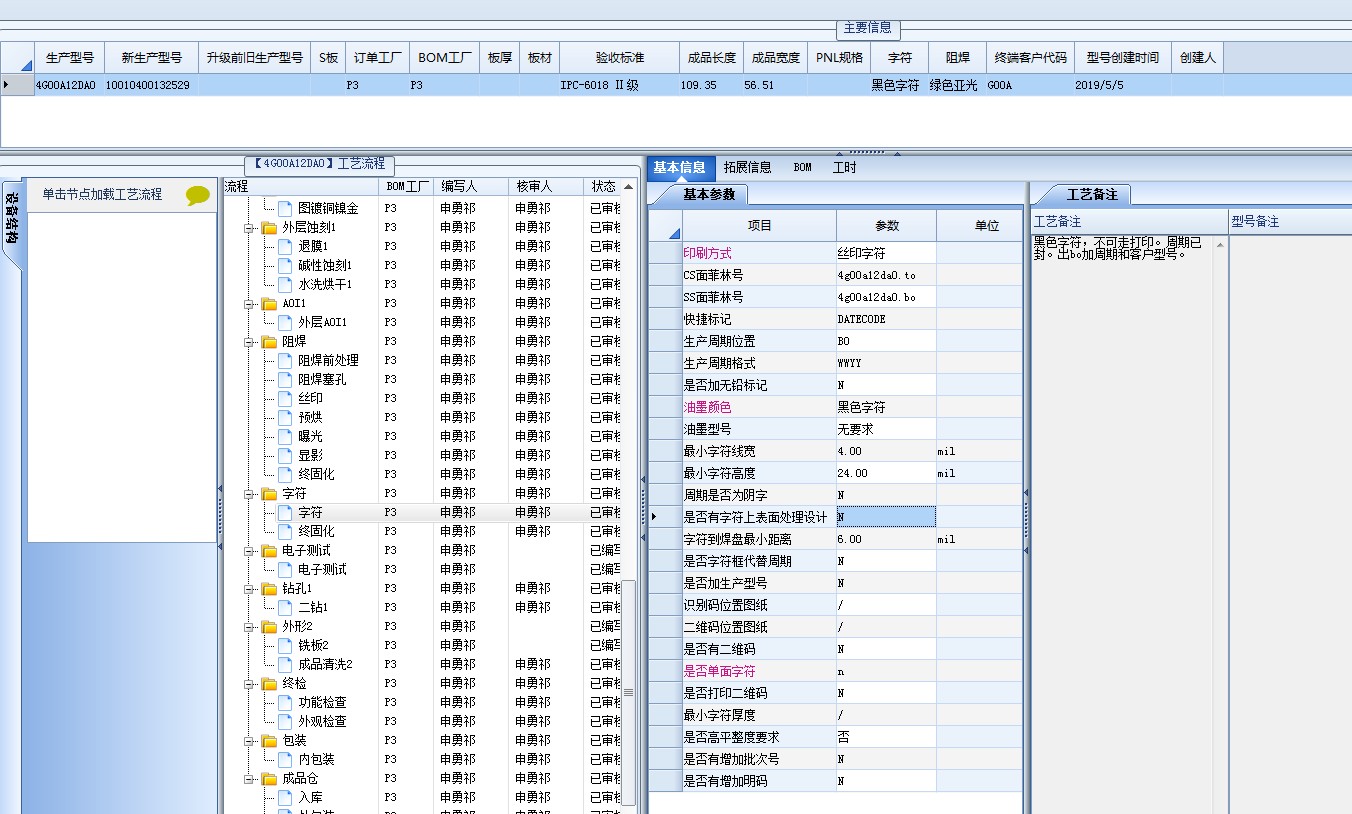
Task: Select the 终固化 step under 字符 folder
Action: (316, 531)
